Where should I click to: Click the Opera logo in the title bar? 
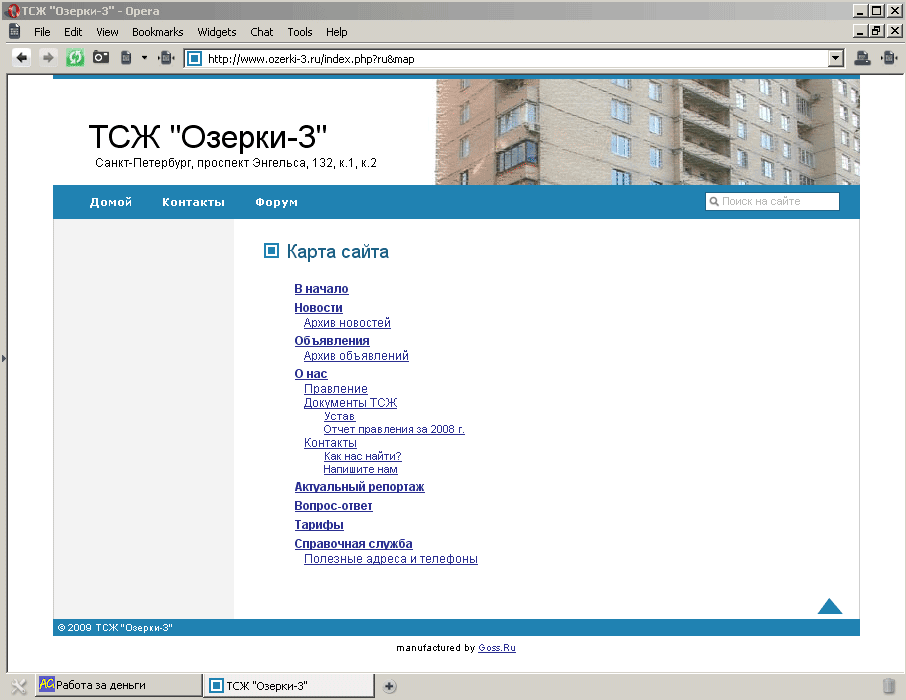pyautogui.click(x=13, y=10)
